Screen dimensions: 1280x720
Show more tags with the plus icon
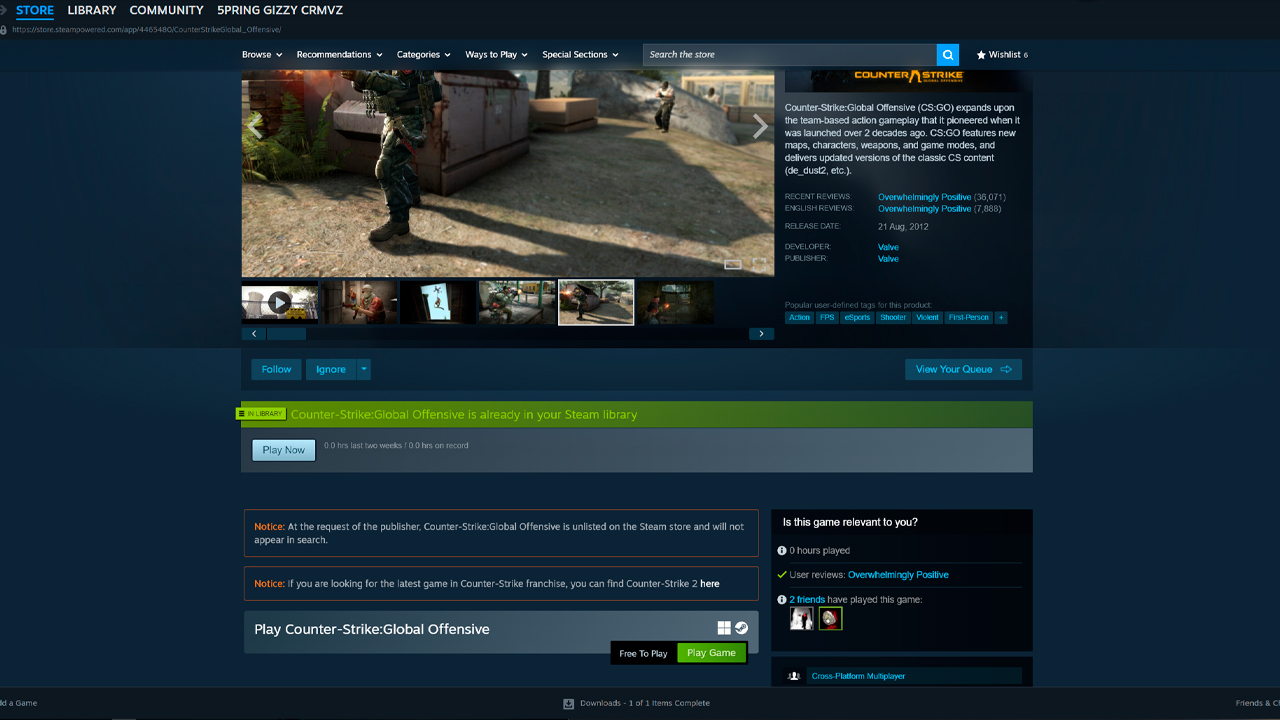pos(1001,317)
